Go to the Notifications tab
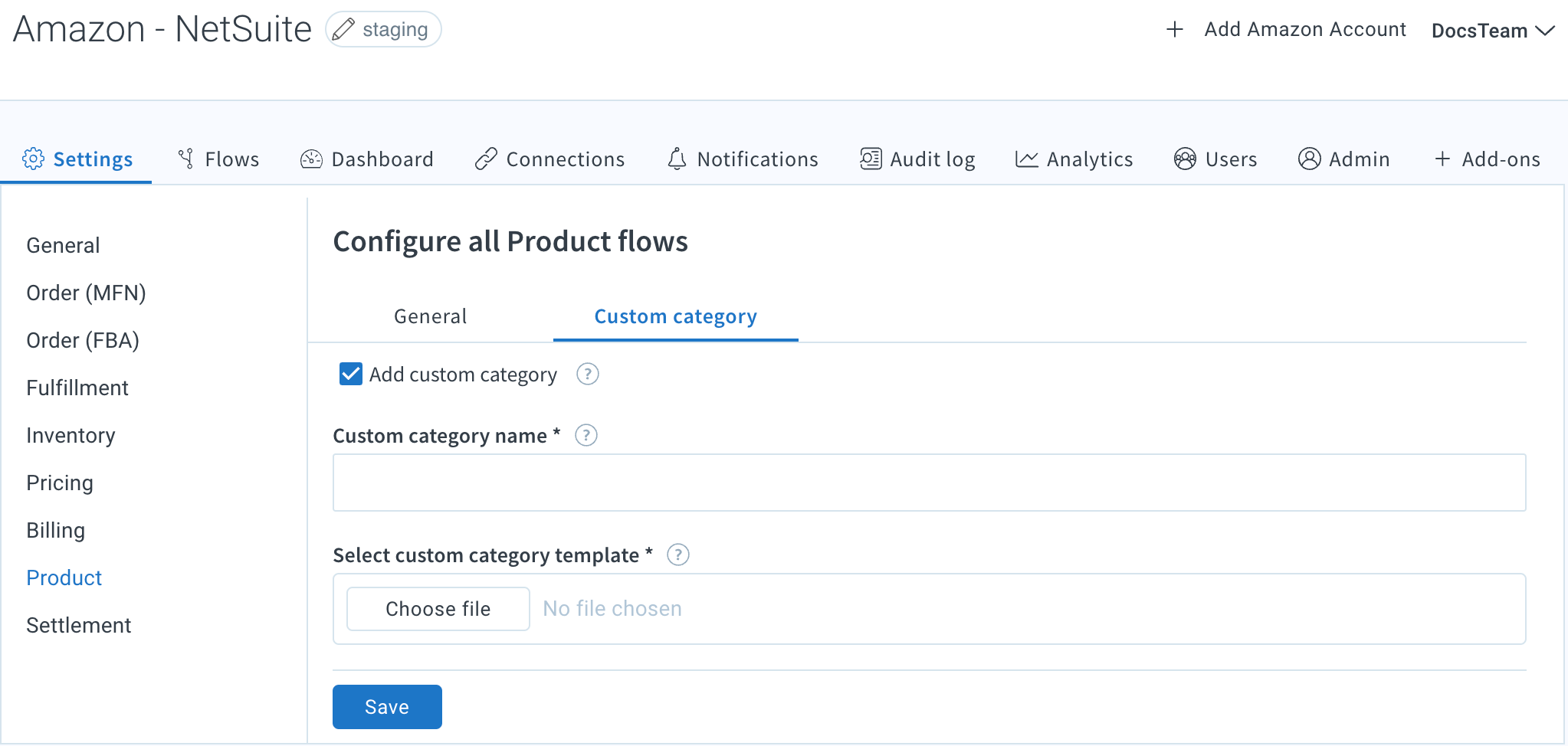The height and width of the screenshot is (746, 1568). tap(743, 159)
